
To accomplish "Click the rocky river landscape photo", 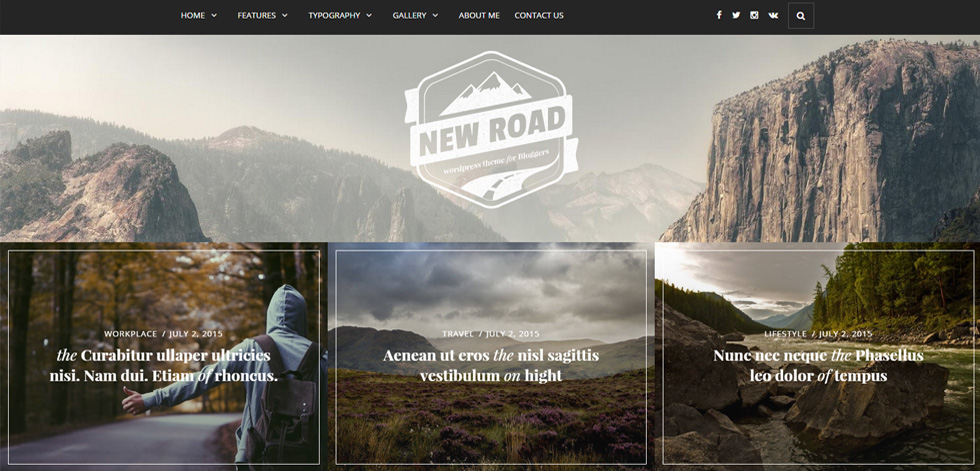I will (x=818, y=357).
